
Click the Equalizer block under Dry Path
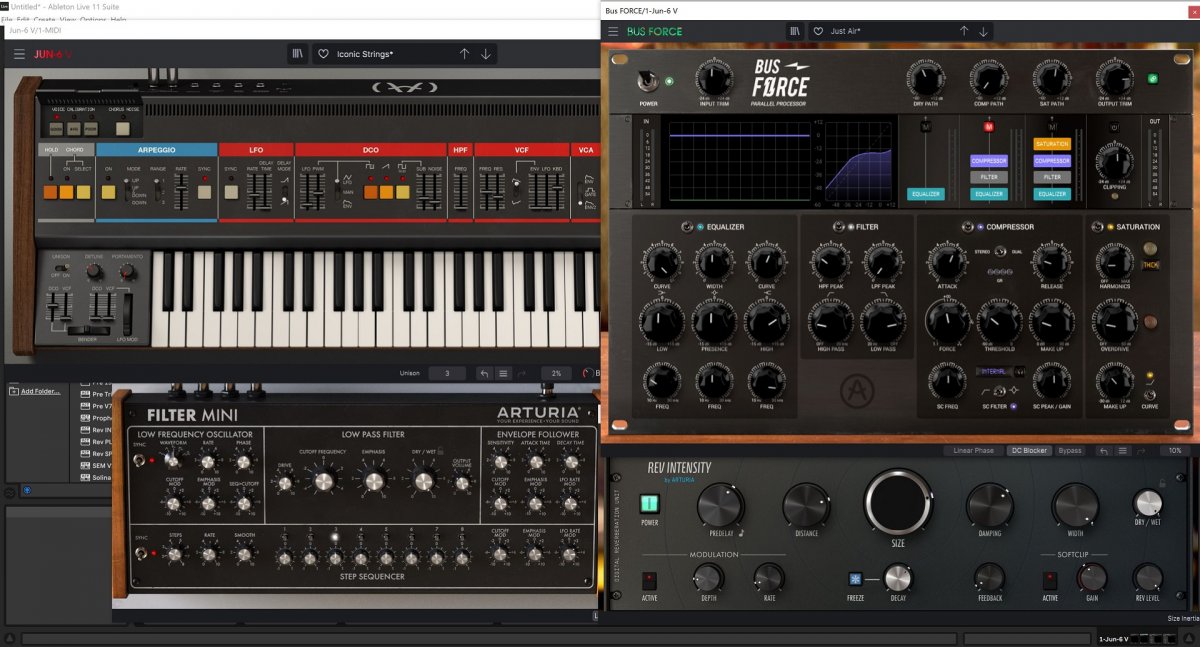(927, 194)
